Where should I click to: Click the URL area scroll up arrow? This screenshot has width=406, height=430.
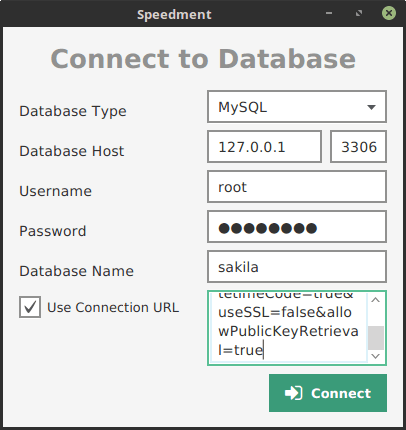(x=376, y=300)
